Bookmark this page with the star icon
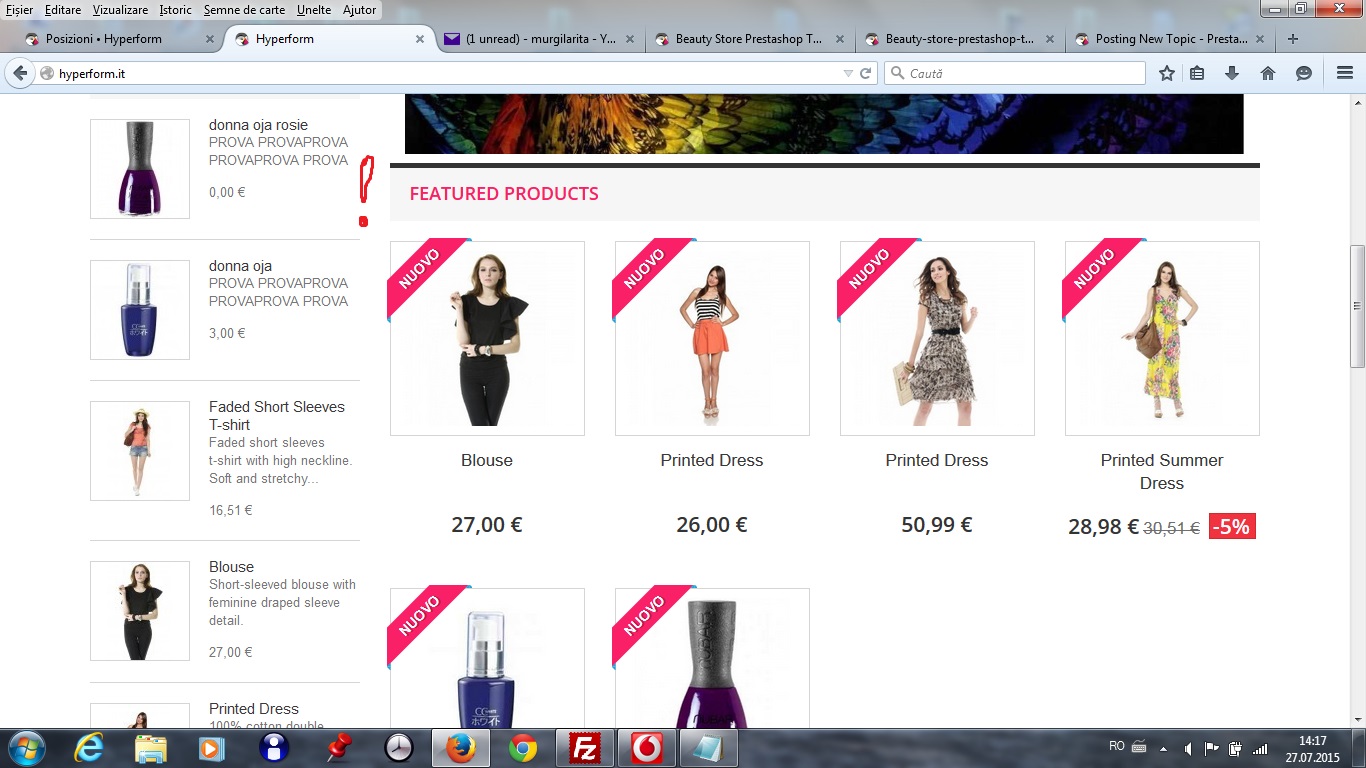Image resolution: width=1366 pixels, height=768 pixels. (1166, 73)
